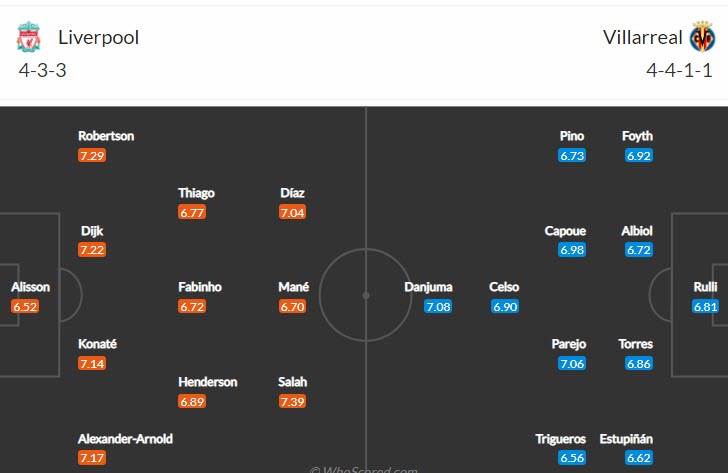The height and width of the screenshot is (473, 728).
Task: Select player Alexander-Arnold
Action: [x=124, y=439]
